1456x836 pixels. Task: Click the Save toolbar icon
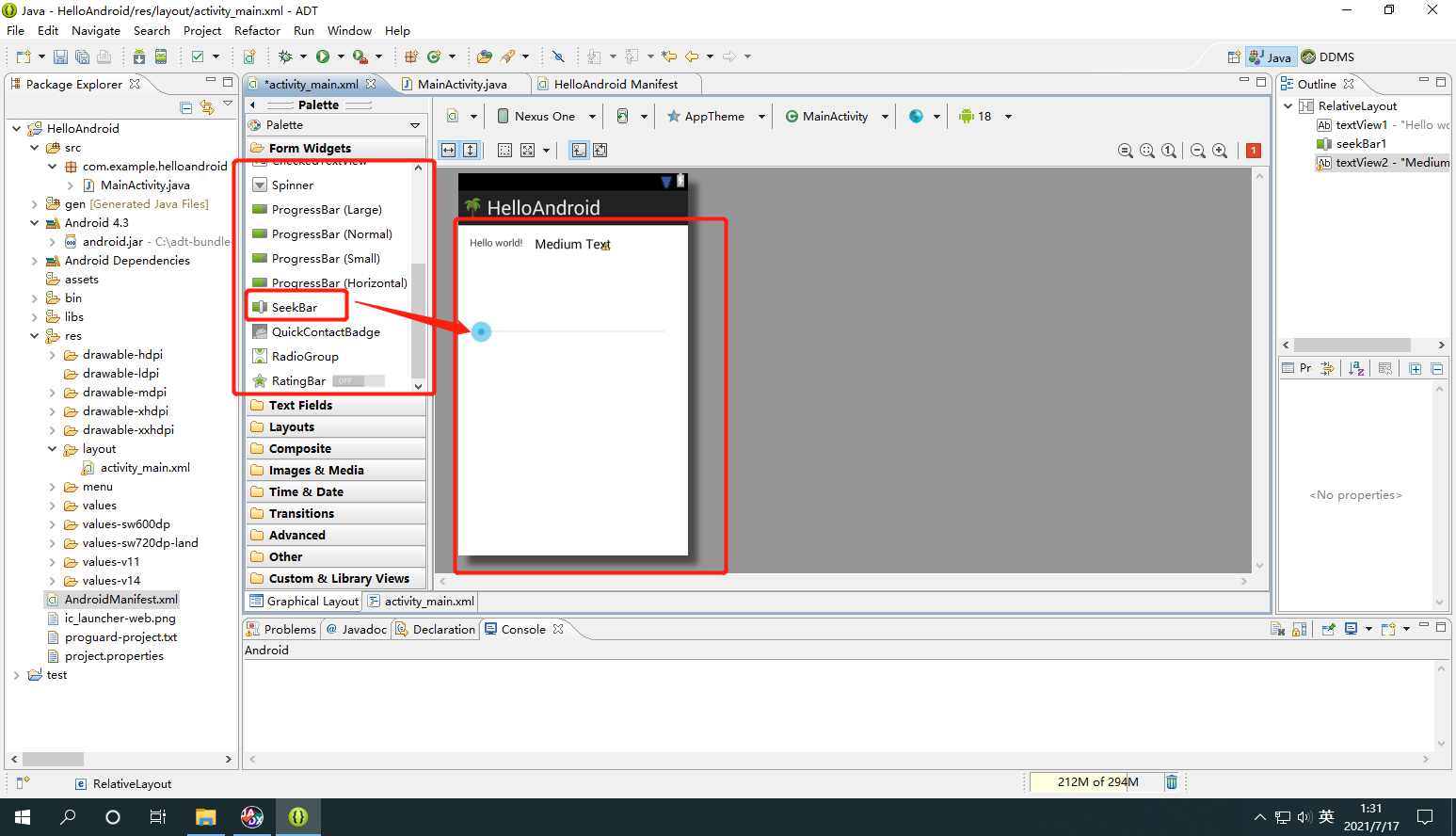click(60, 56)
